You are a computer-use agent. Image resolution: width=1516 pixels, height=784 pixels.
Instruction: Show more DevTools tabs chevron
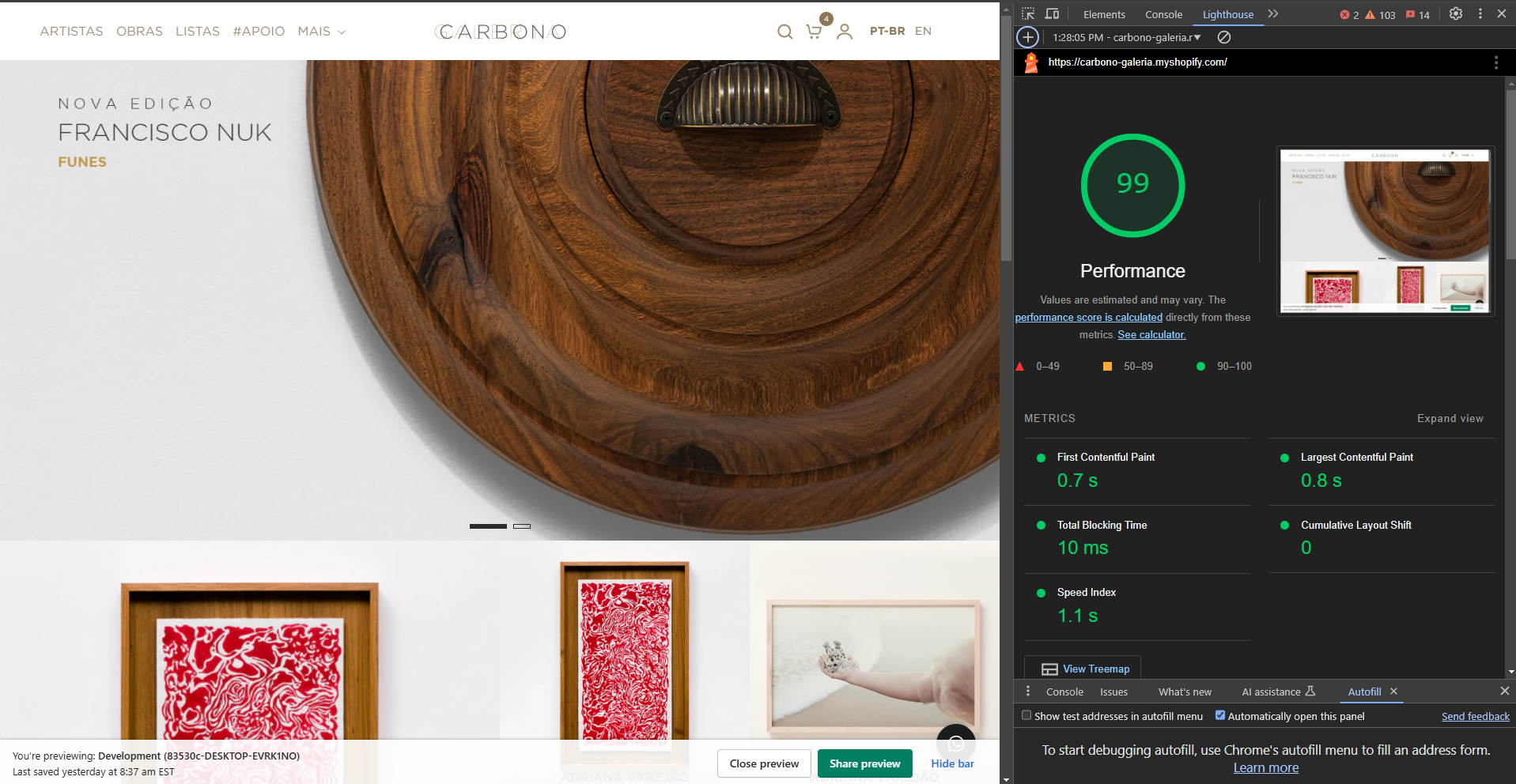tap(1273, 14)
